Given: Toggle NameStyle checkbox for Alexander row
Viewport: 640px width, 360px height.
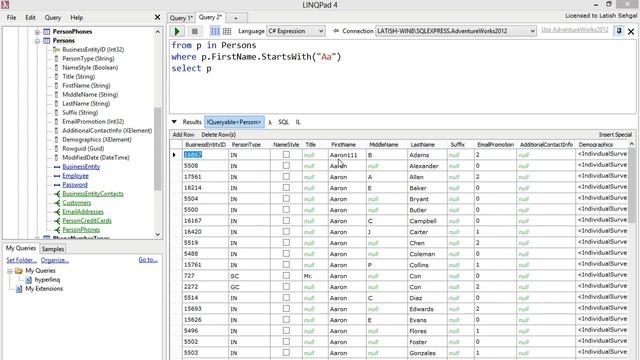Looking at the screenshot, I should coord(286,166).
